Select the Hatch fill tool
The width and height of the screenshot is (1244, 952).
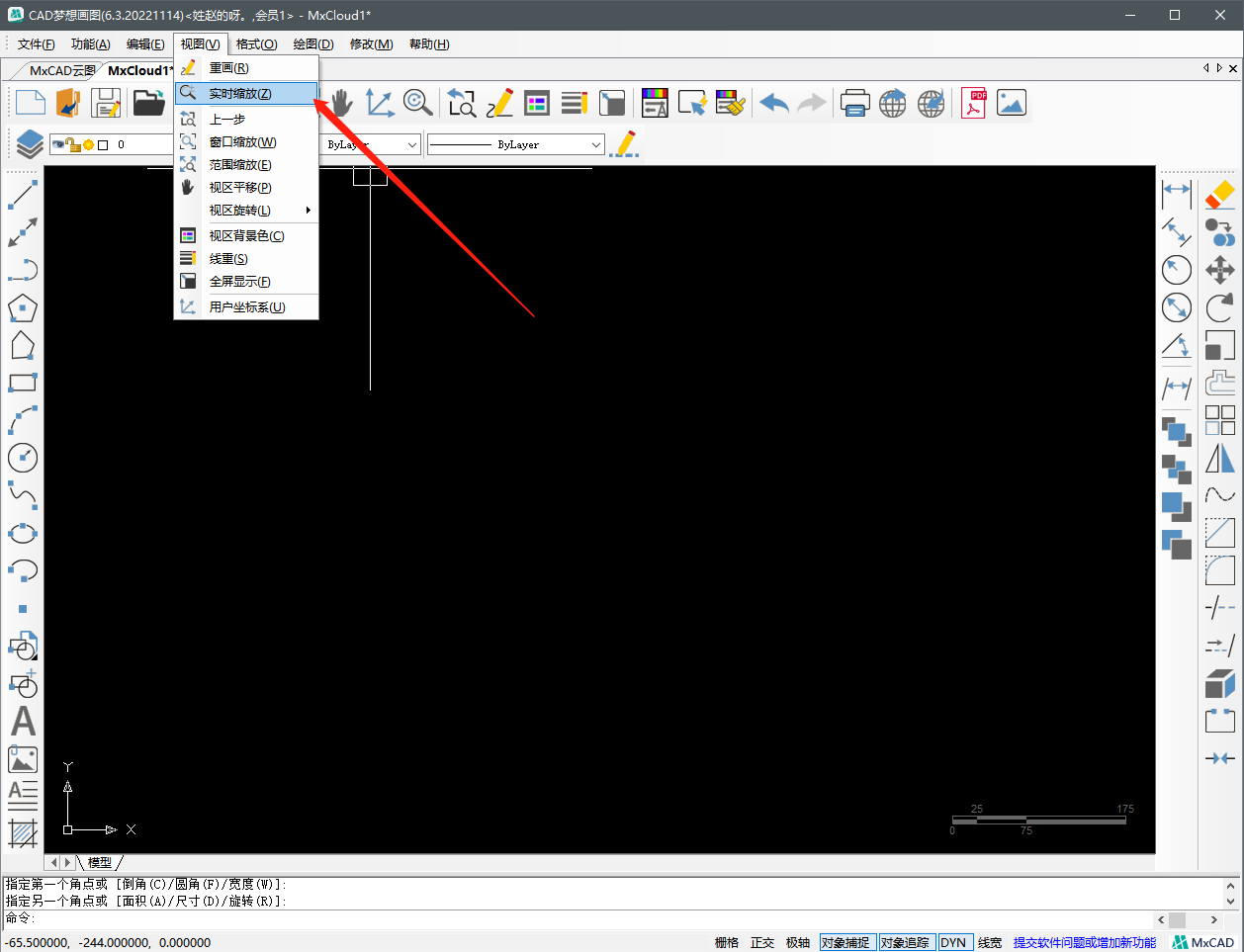(23, 833)
